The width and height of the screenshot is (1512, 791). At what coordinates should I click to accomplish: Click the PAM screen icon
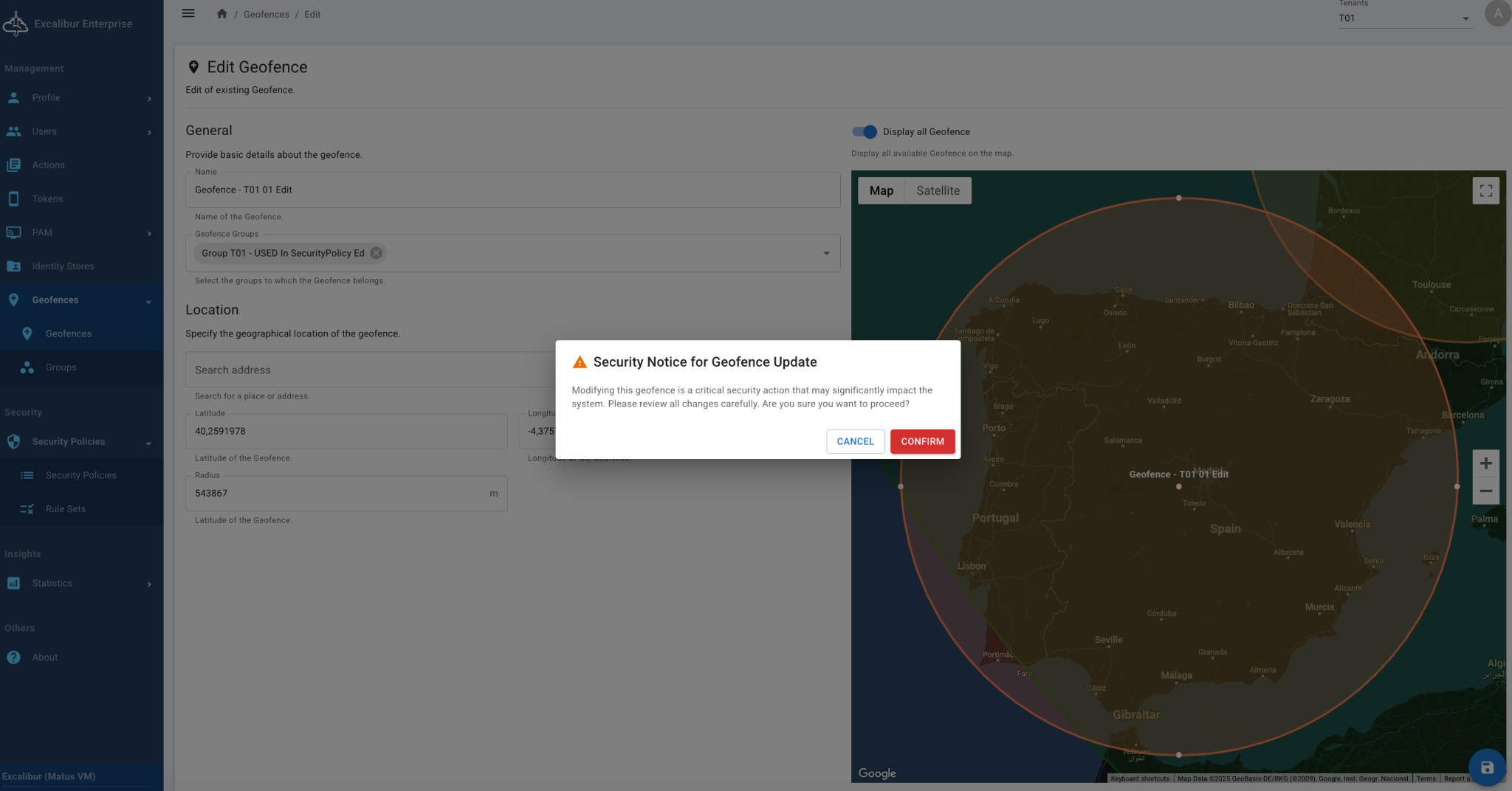pos(13,232)
